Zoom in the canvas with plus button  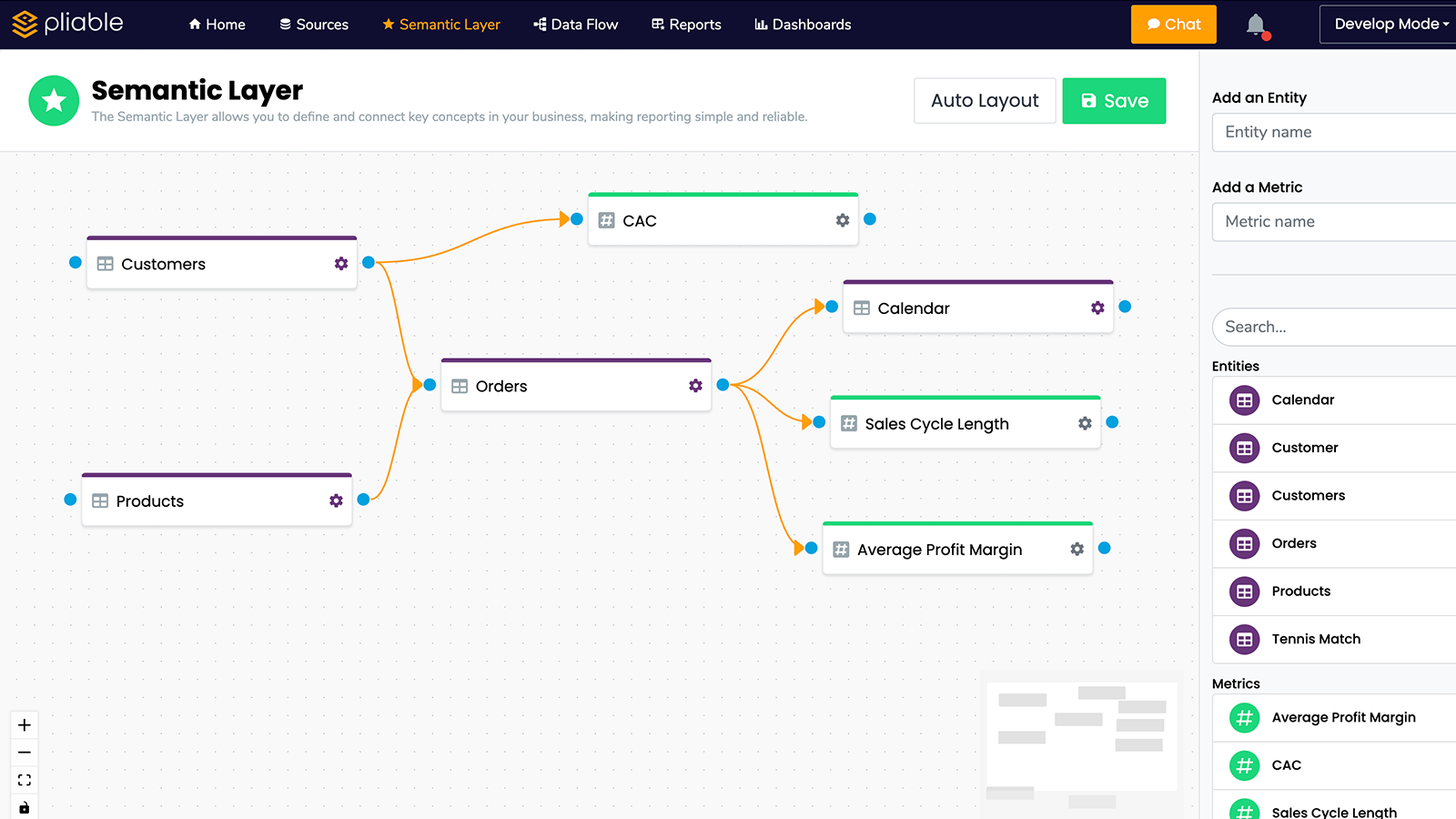pyautogui.click(x=25, y=725)
